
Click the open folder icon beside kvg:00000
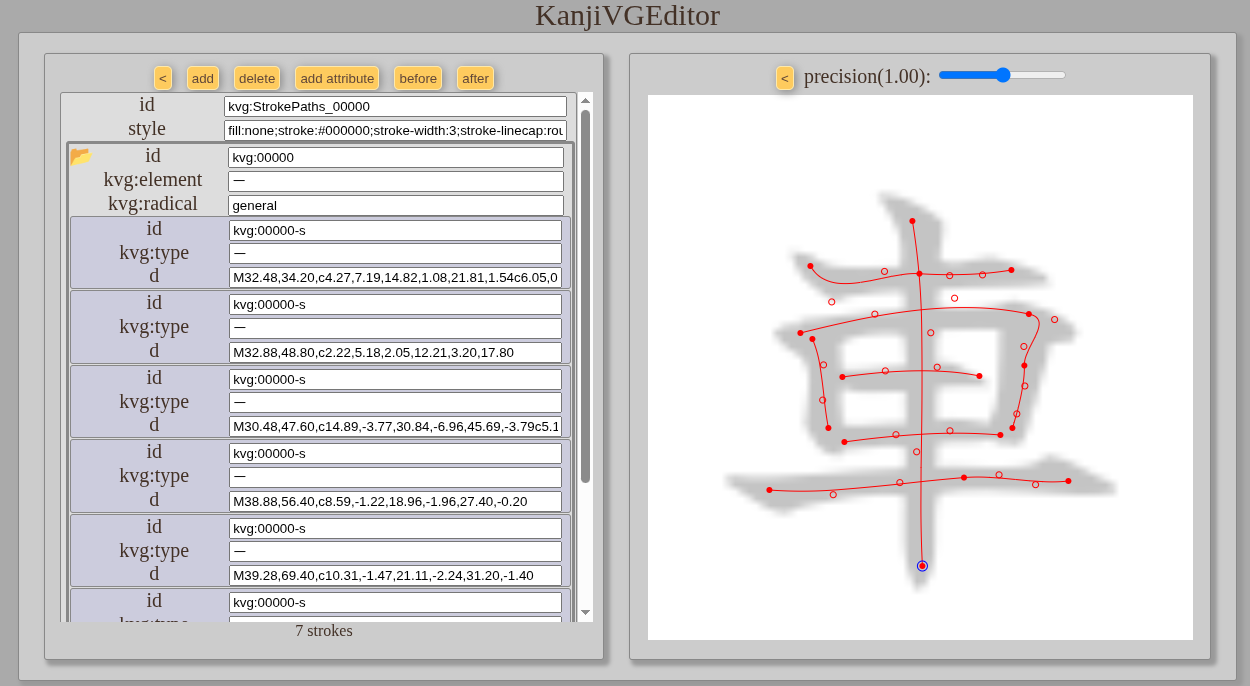tap(80, 156)
